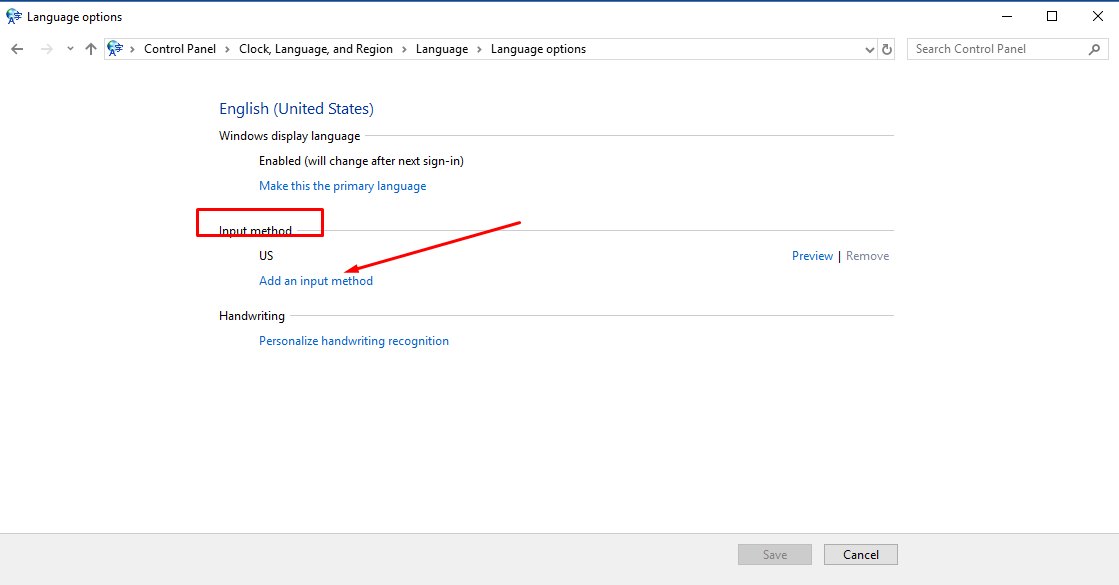Viewport: 1119px width, 585px height.
Task: Open the Recent locations dropdown arrow
Action: coord(70,49)
